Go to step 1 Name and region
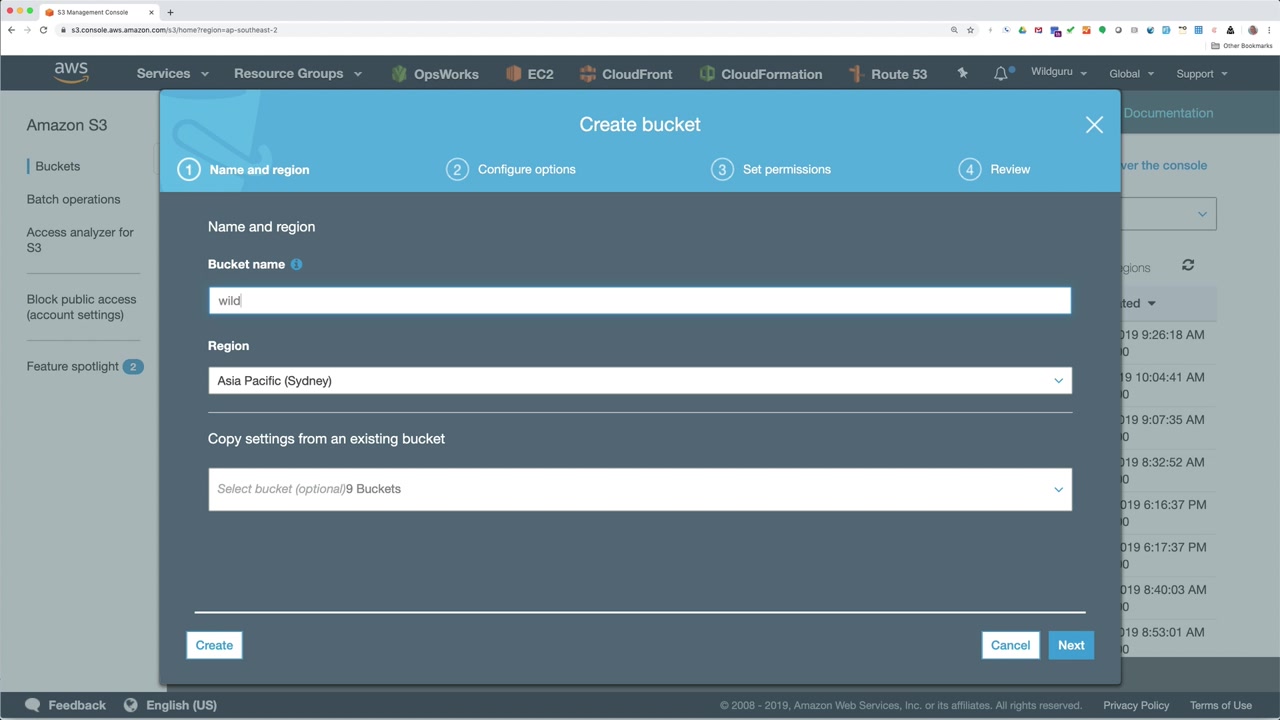The image size is (1280, 720). (x=244, y=169)
